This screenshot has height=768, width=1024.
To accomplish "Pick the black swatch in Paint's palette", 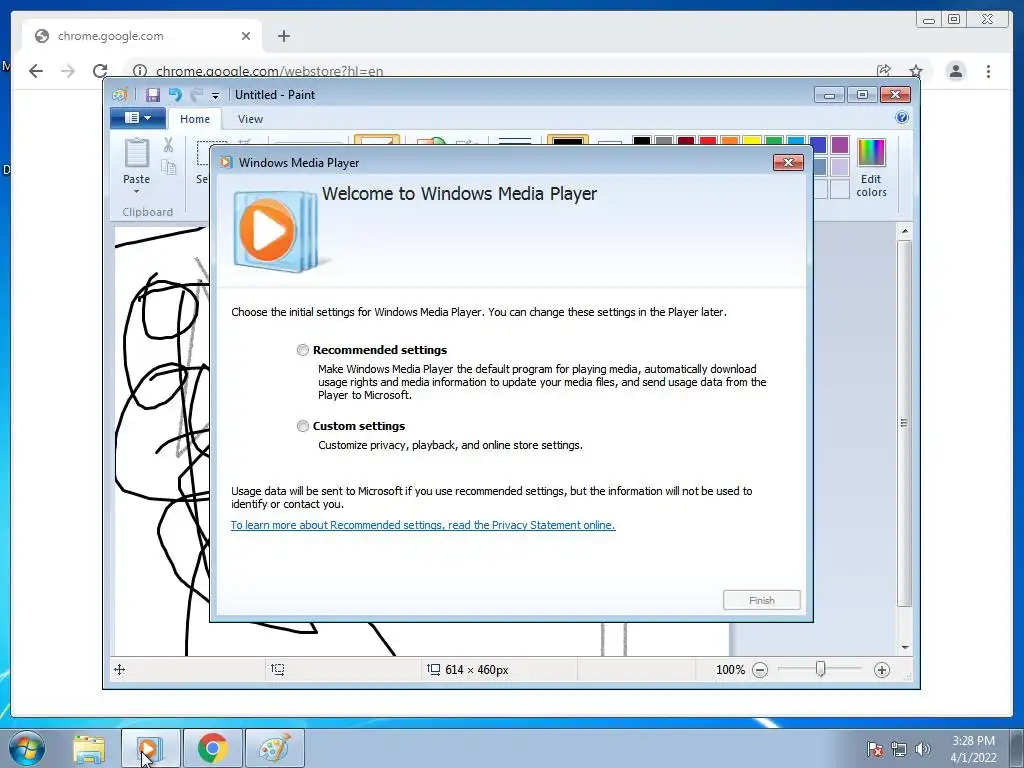I will coord(642,141).
